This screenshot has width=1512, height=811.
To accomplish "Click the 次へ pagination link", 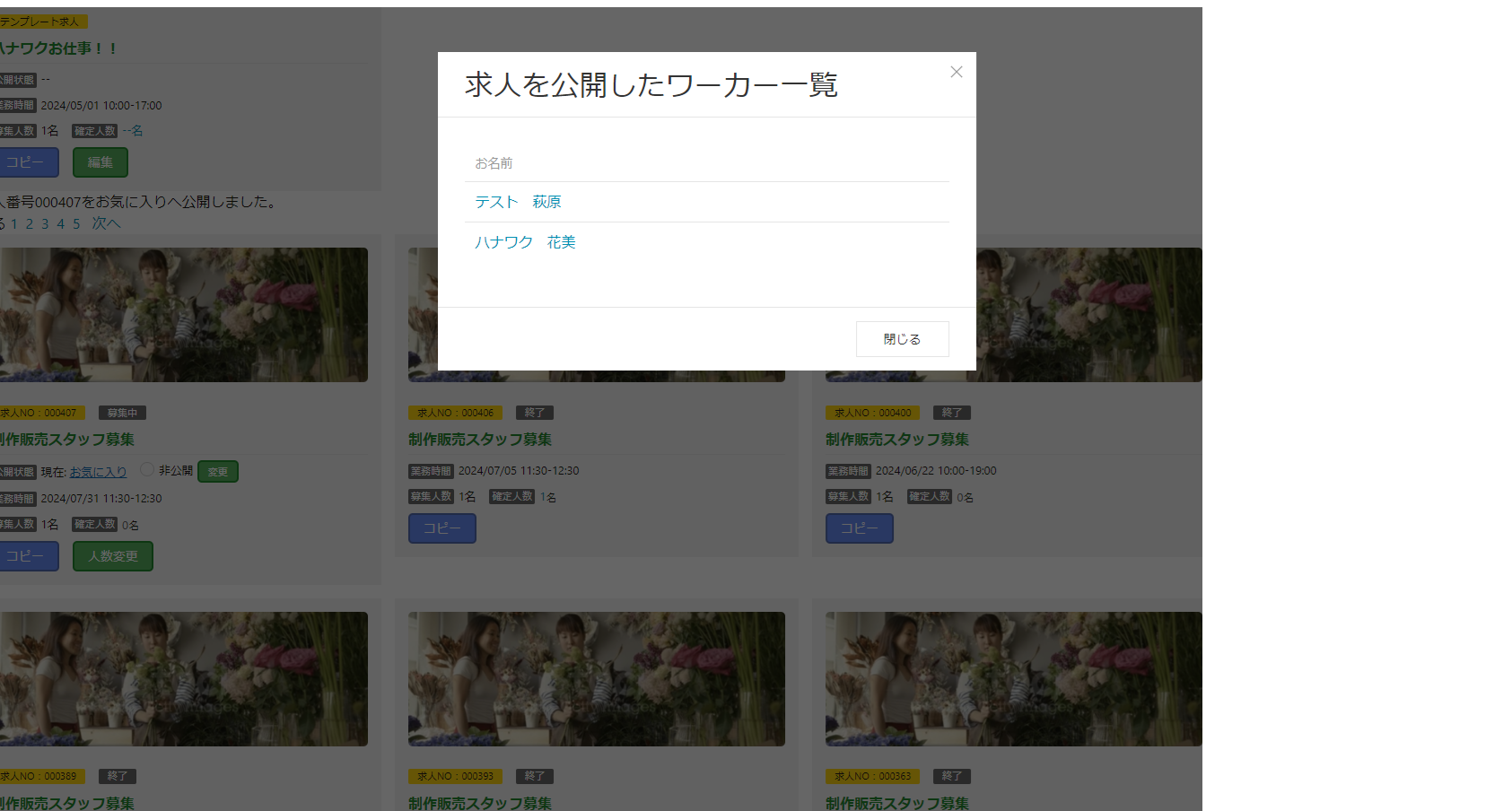I will [x=107, y=222].
